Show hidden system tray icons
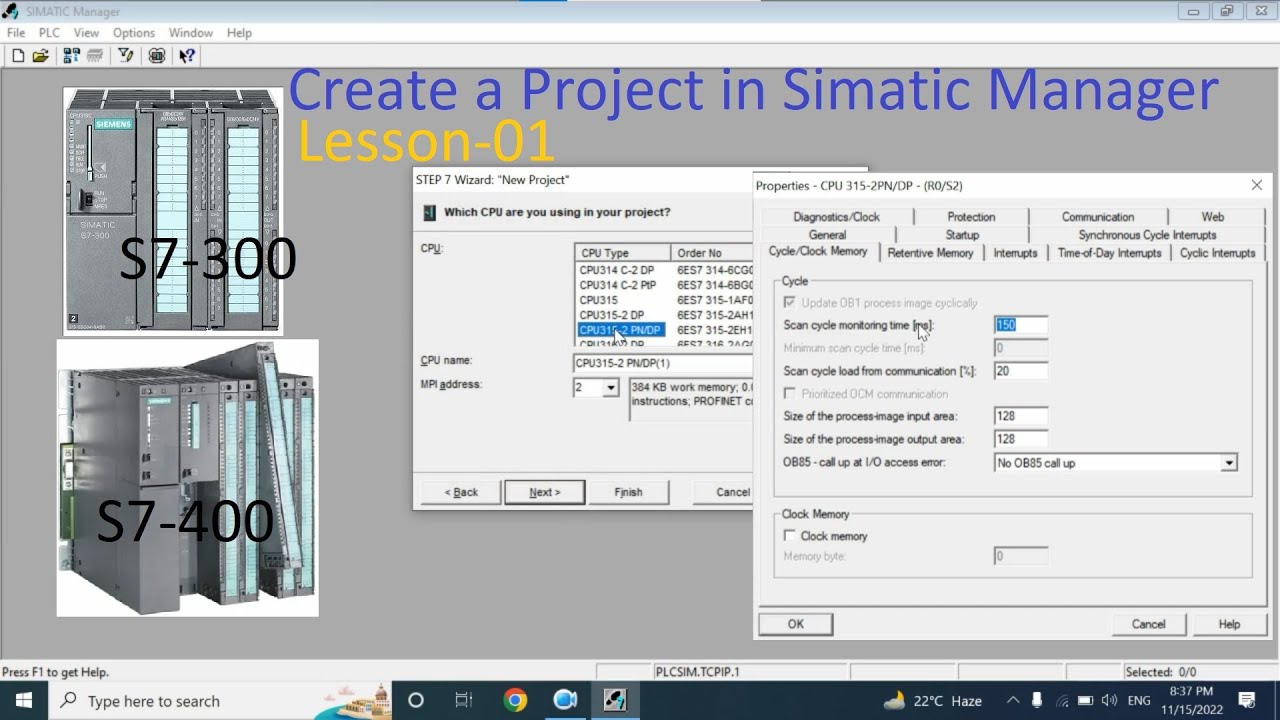This screenshot has height=720, width=1280. tap(1013, 701)
